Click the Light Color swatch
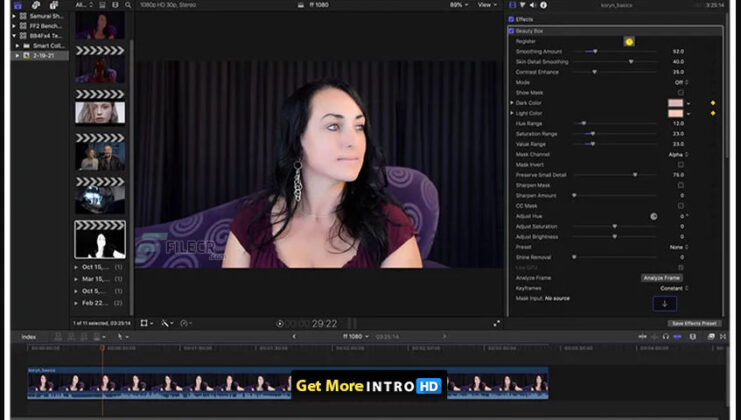The image size is (741, 420). (676, 113)
